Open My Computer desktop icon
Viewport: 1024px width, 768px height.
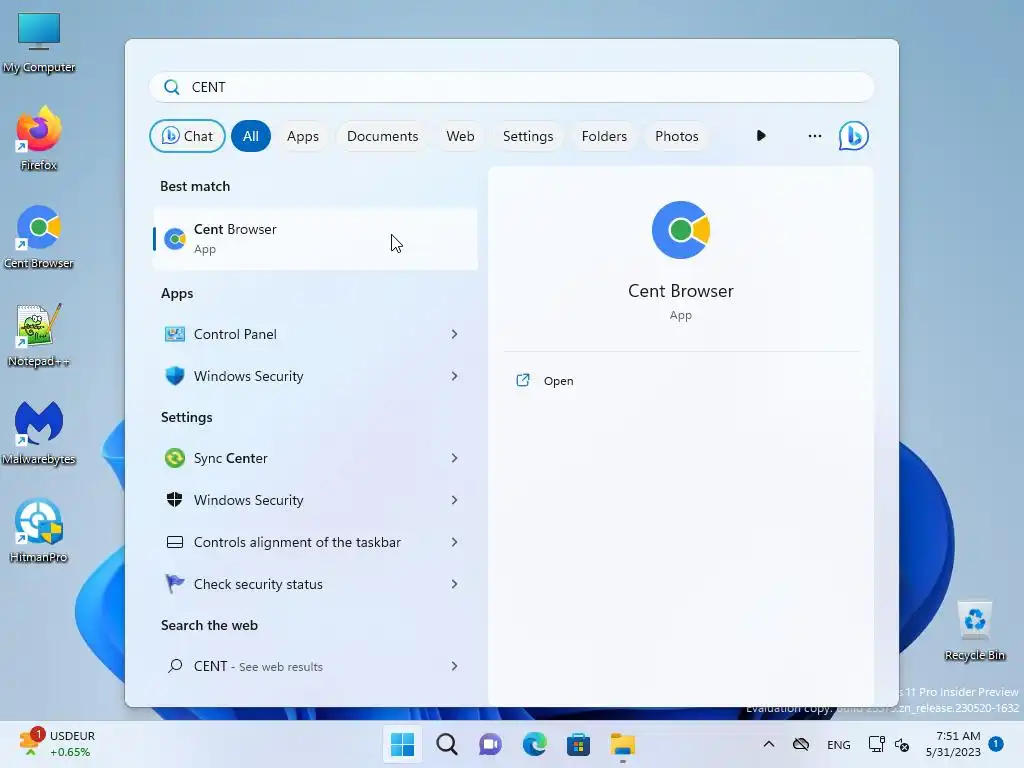(39, 43)
